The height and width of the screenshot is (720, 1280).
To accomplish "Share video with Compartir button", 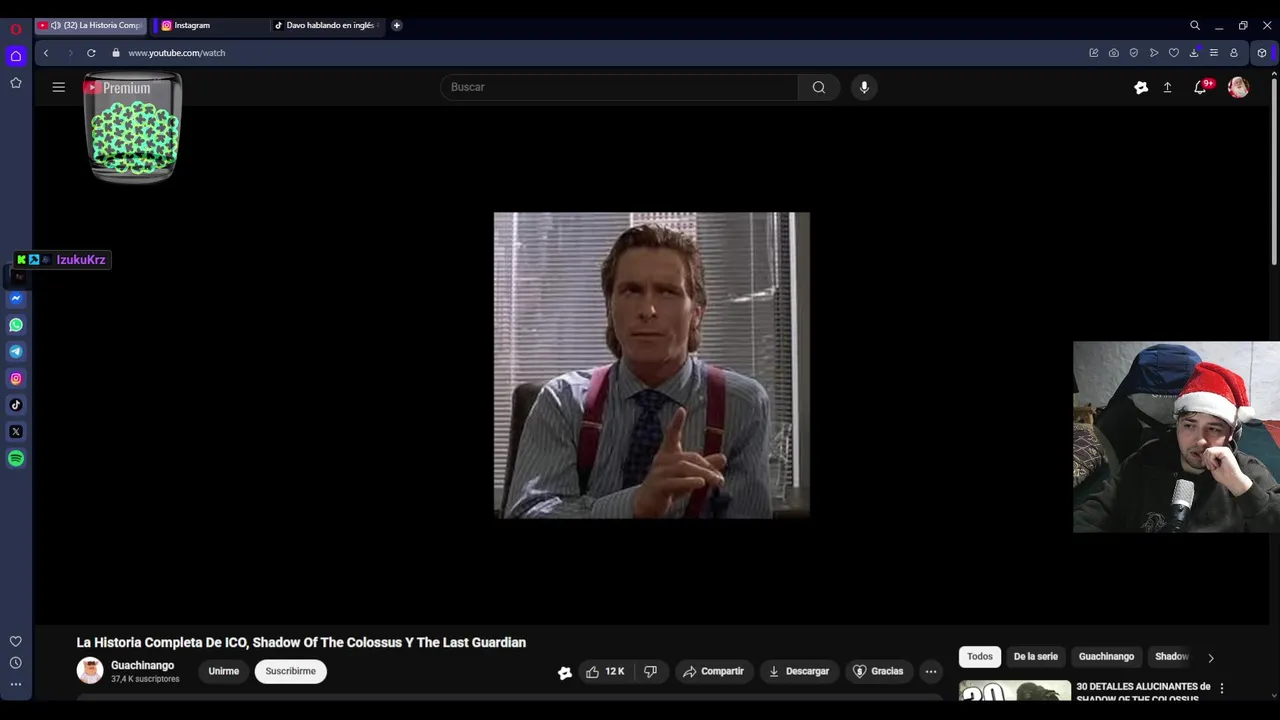I will coord(713,671).
